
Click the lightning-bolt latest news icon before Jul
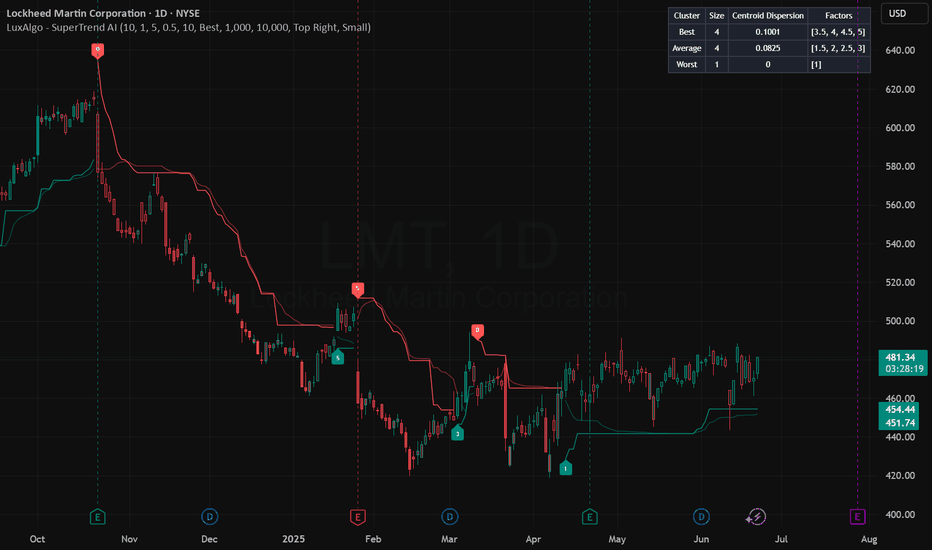click(756, 517)
